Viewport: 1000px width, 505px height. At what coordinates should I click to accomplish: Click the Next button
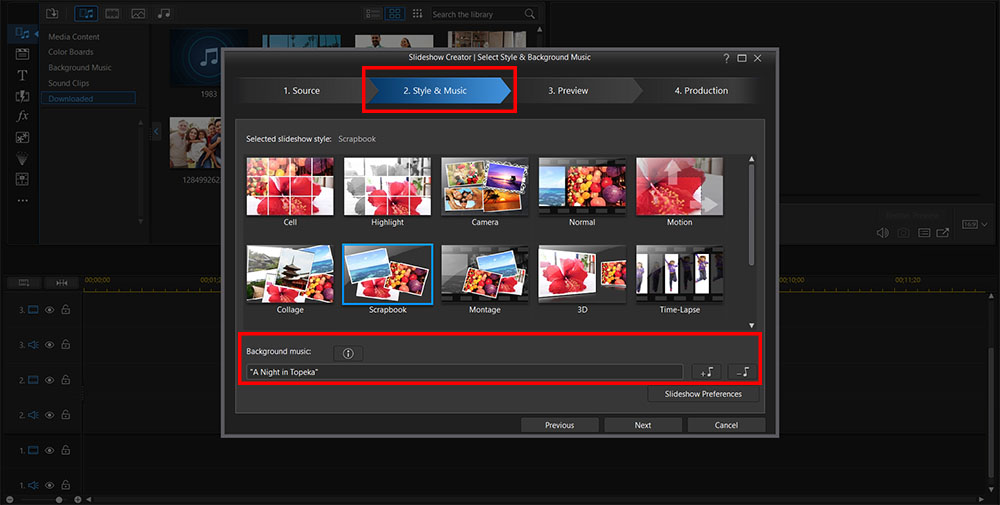coord(643,425)
